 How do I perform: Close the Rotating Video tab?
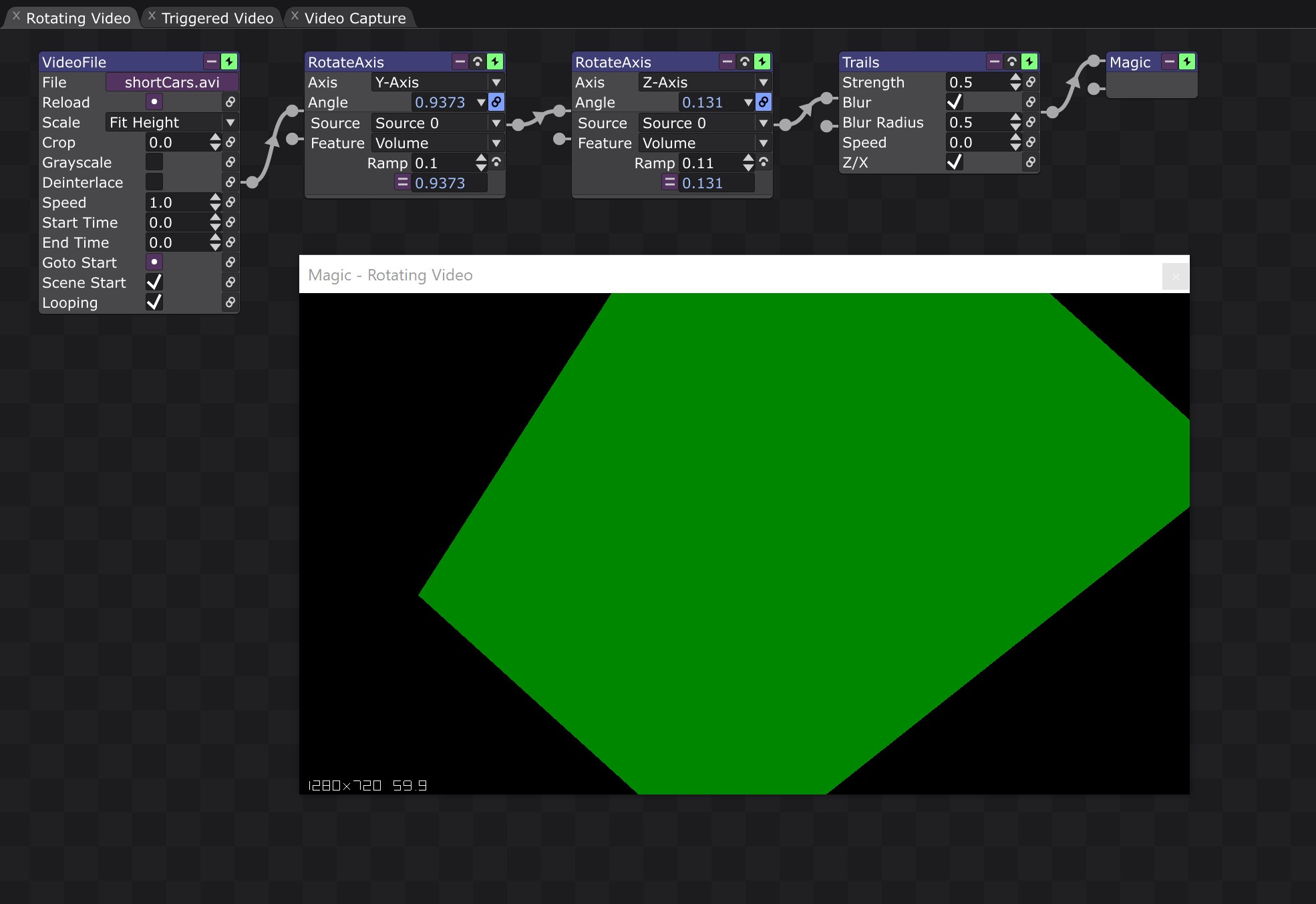[16, 16]
